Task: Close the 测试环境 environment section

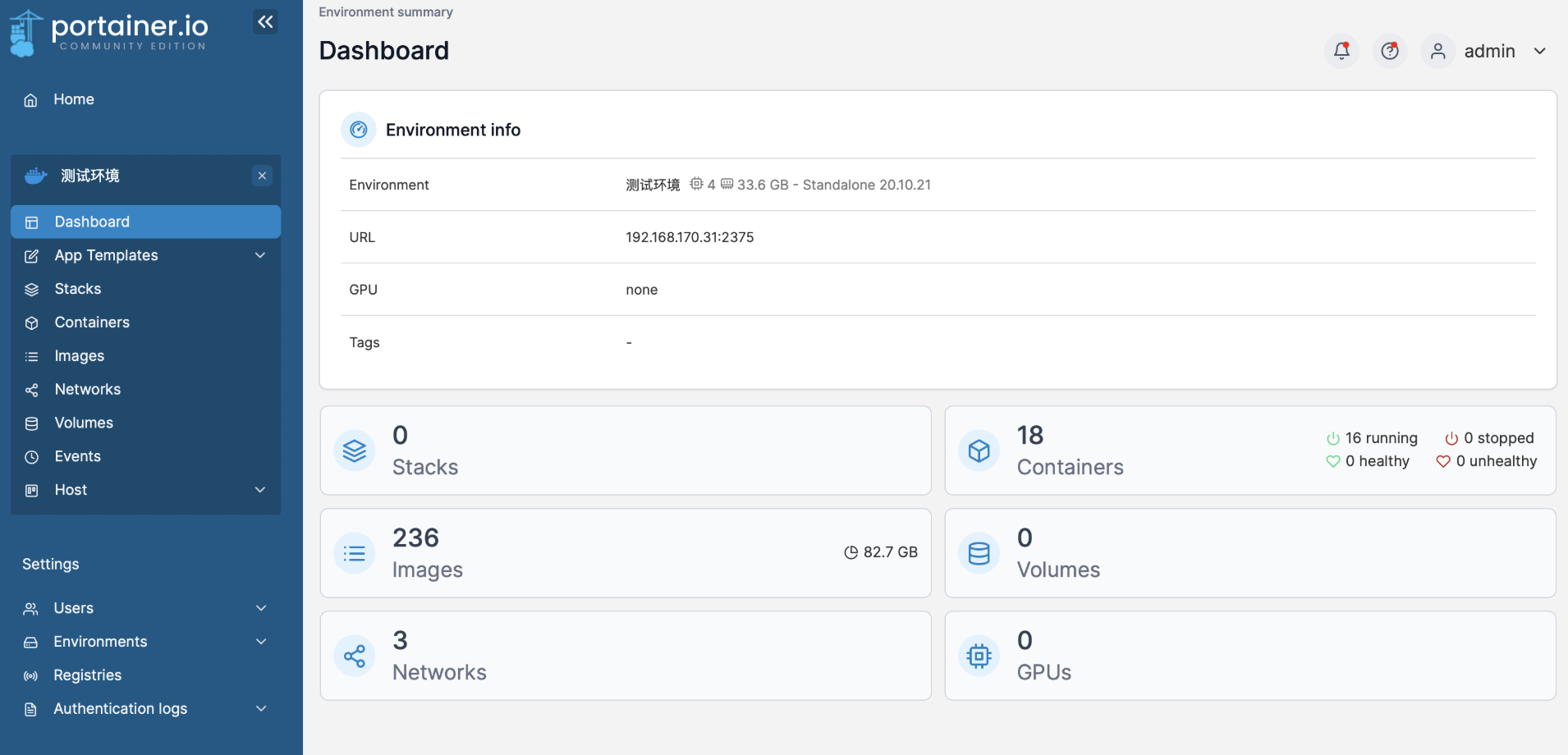Action: [262, 176]
